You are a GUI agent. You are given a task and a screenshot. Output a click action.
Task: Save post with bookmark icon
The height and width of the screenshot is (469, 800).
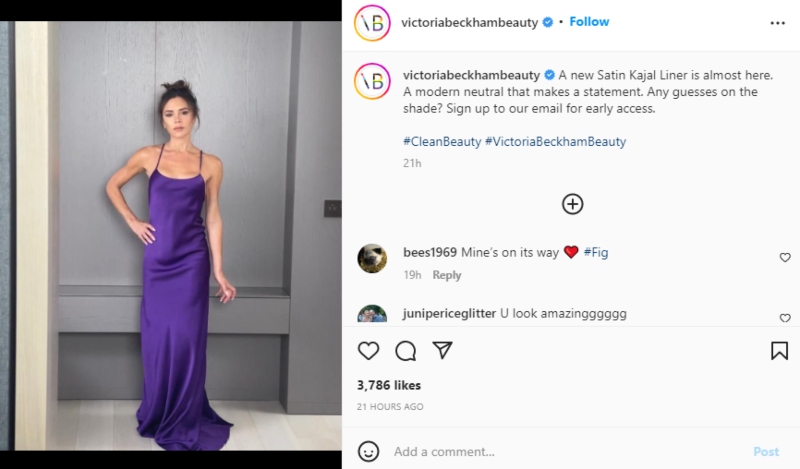click(779, 351)
